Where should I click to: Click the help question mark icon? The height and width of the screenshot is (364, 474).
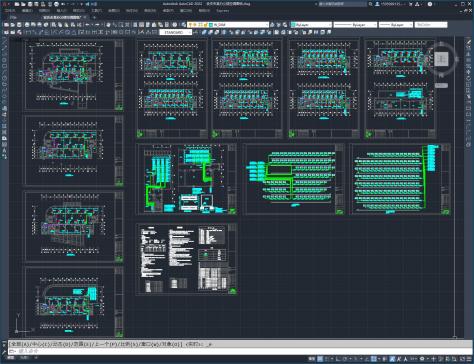pyautogui.click(x=430, y=4)
